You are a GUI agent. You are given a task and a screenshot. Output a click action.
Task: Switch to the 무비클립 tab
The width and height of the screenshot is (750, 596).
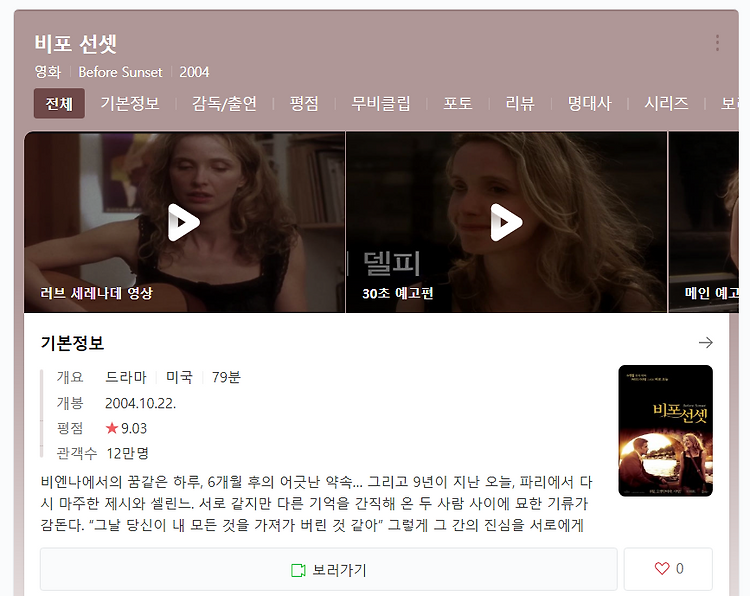click(381, 103)
